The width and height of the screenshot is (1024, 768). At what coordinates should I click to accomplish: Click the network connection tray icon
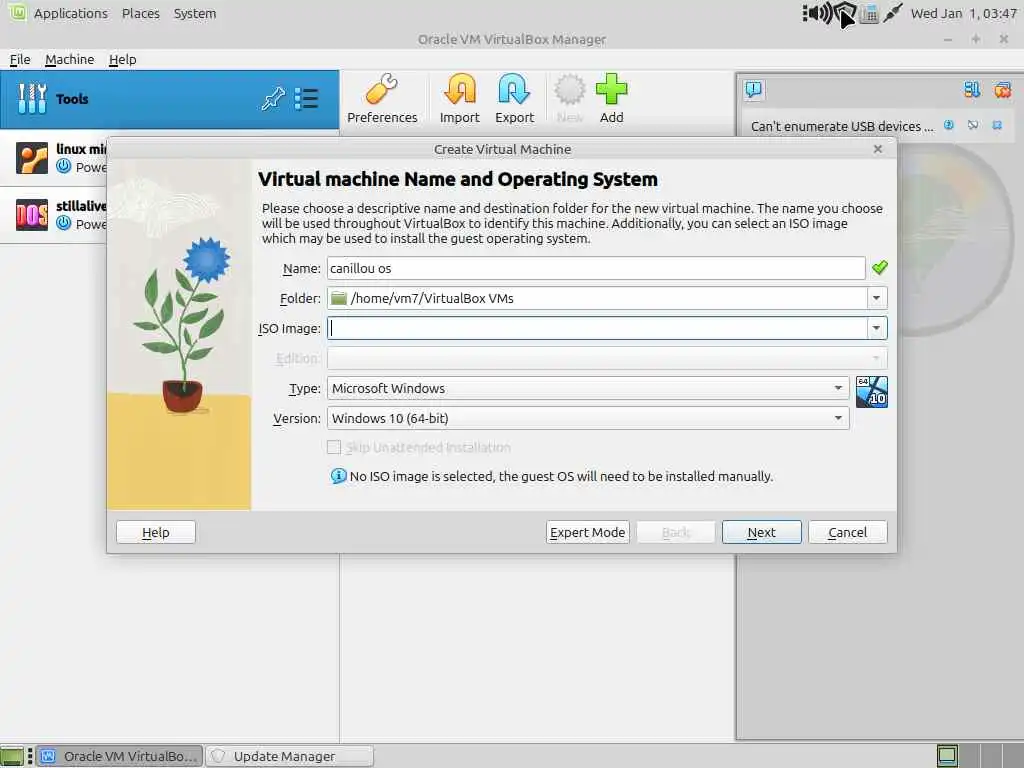click(869, 14)
